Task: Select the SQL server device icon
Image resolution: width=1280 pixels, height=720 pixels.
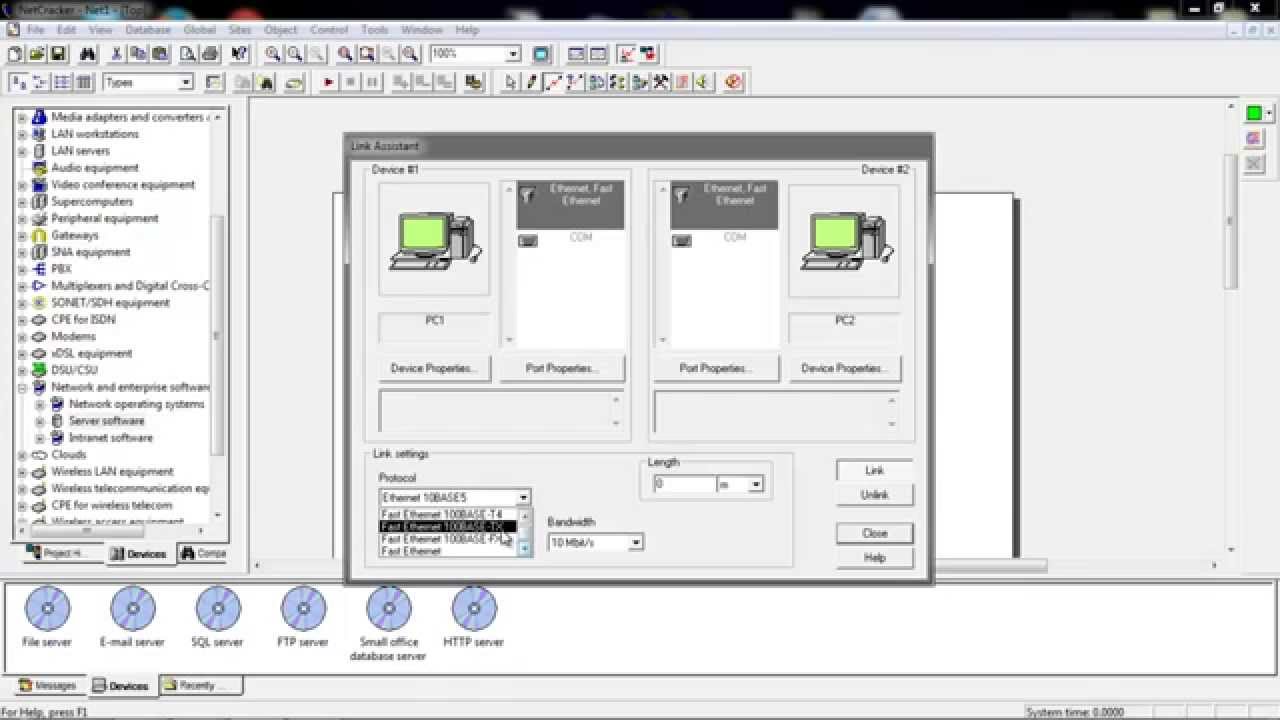Action: (218, 608)
